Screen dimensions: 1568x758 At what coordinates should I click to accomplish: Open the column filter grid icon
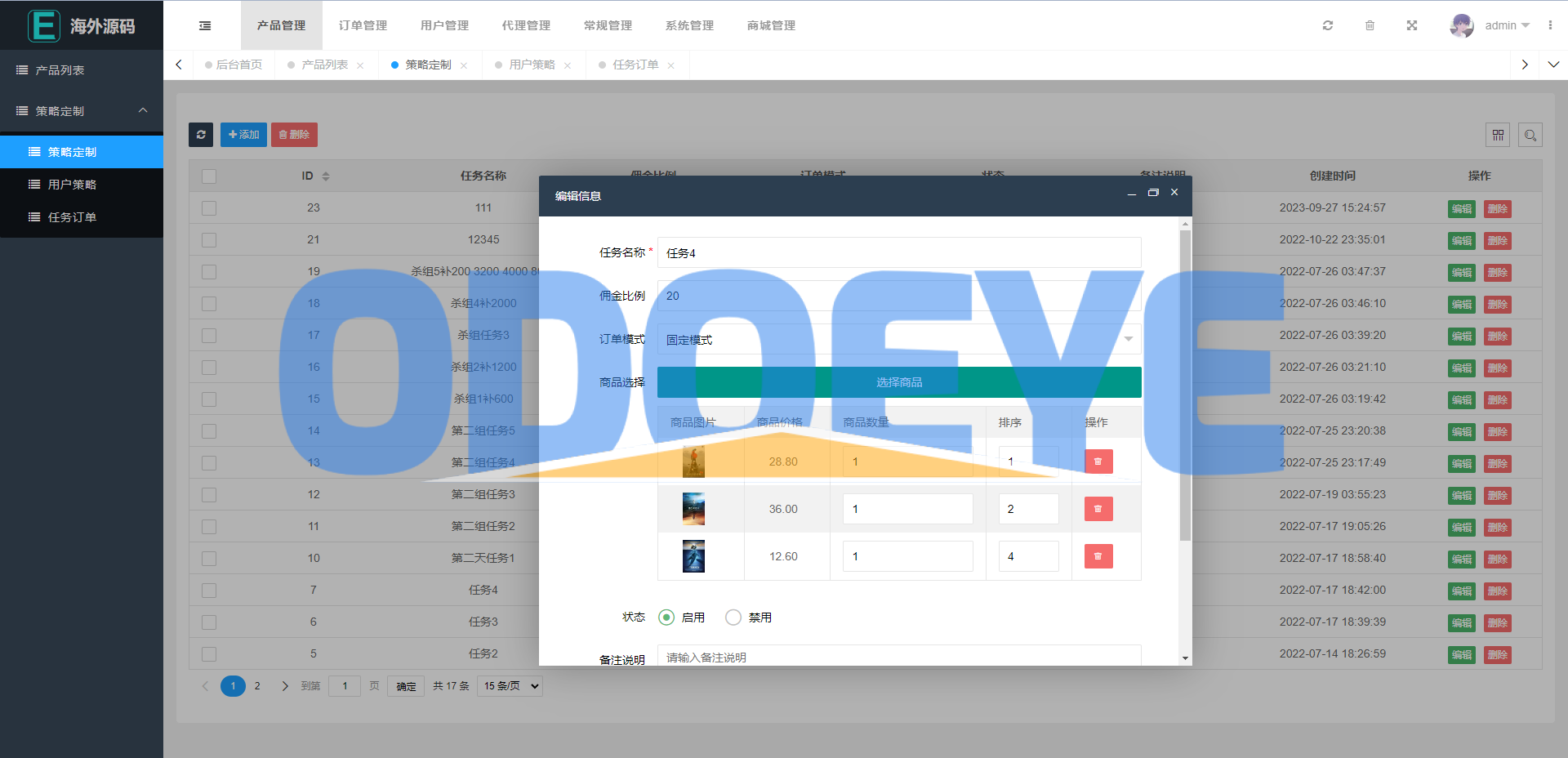click(1498, 135)
